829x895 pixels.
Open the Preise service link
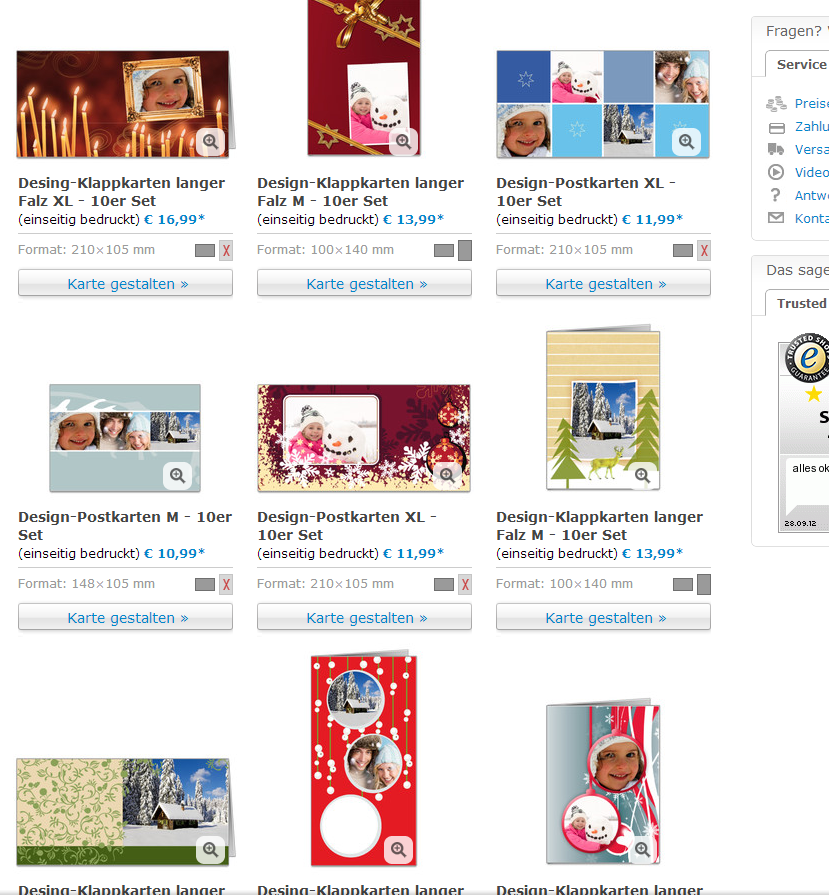(x=811, y=103)
